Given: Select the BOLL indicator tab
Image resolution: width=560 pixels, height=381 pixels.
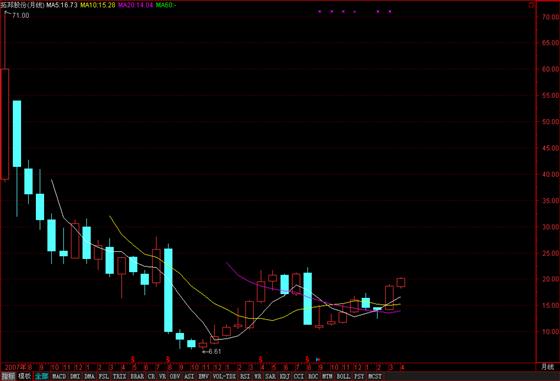Looking at the screenshot, I should 343,376.
